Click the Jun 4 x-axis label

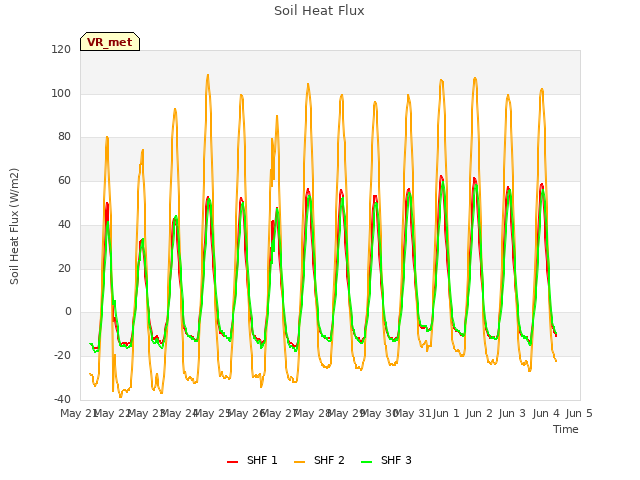point(546,413)
